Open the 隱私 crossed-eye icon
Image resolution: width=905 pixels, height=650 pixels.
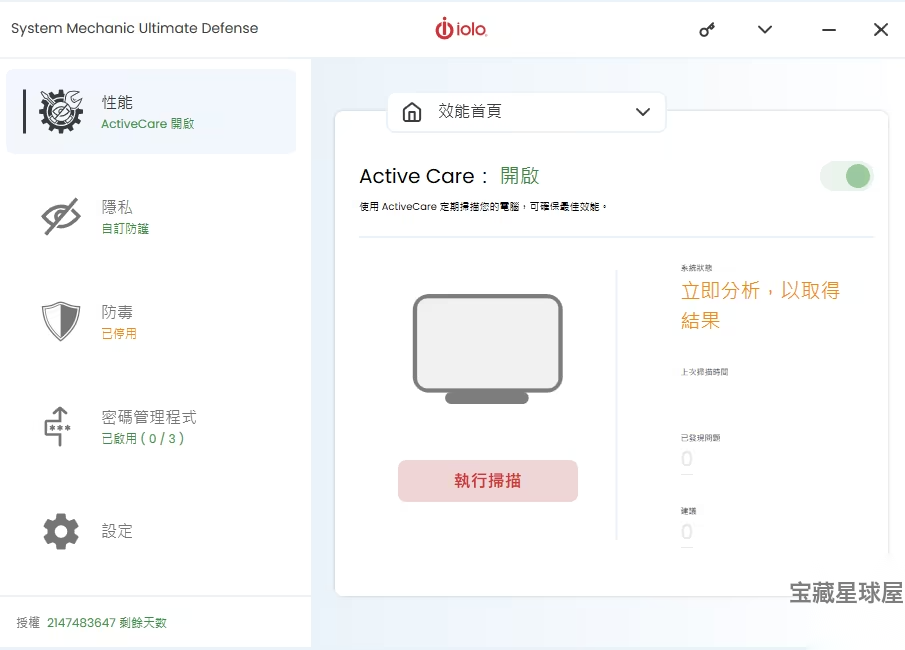[x=61, y=216]
